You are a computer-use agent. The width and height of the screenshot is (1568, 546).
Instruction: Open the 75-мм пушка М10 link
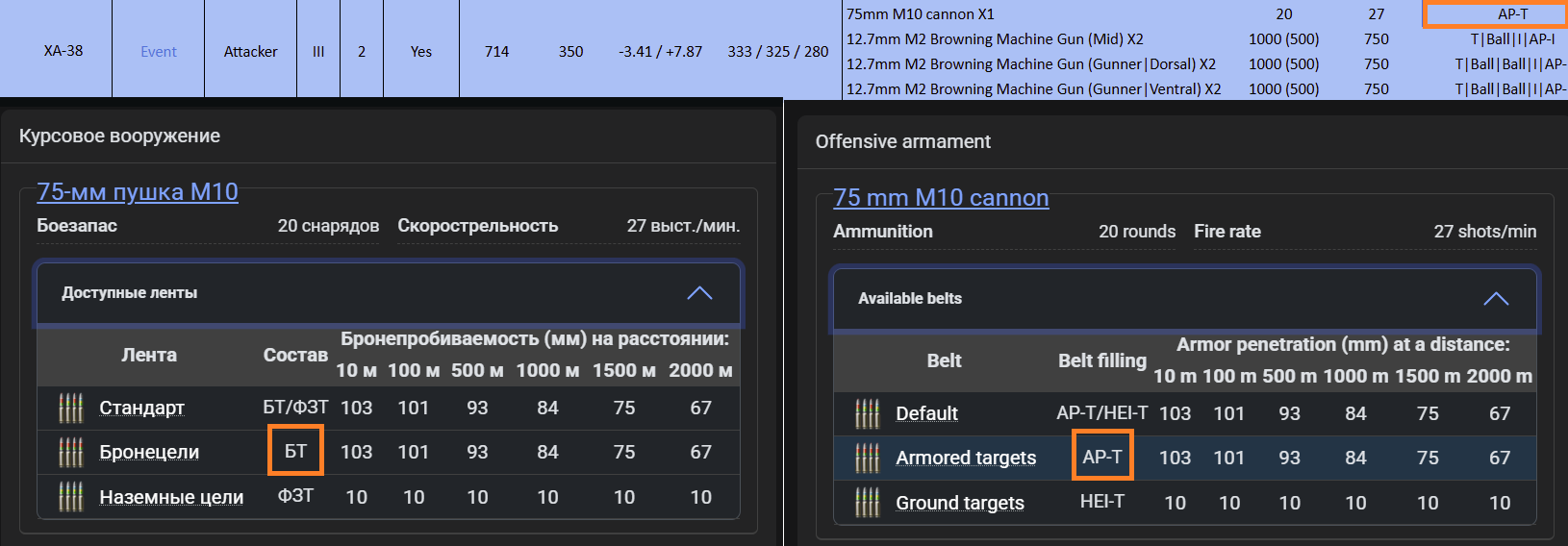(x=138, y=192)
